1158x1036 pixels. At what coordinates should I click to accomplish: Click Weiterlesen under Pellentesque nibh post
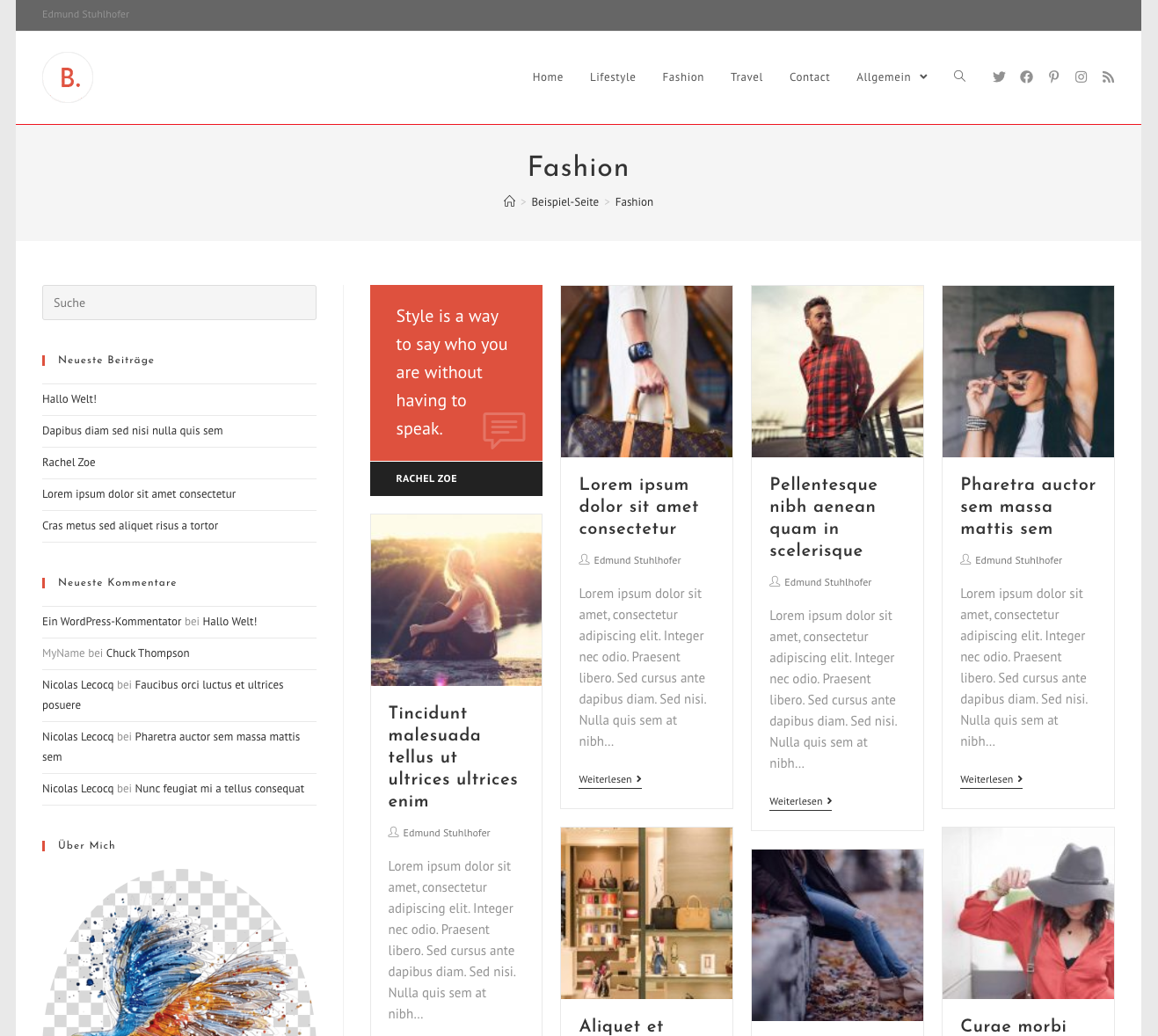(801, 801)
